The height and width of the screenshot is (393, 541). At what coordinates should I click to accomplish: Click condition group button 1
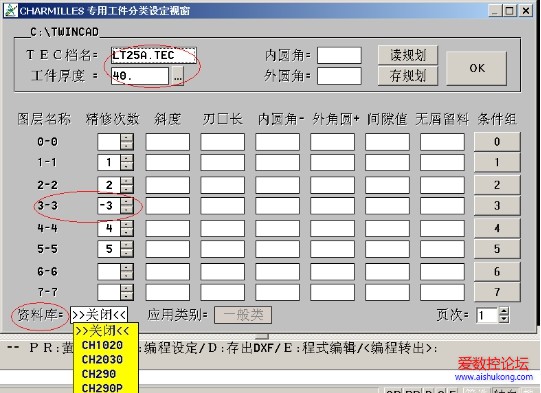coord(497,162)
